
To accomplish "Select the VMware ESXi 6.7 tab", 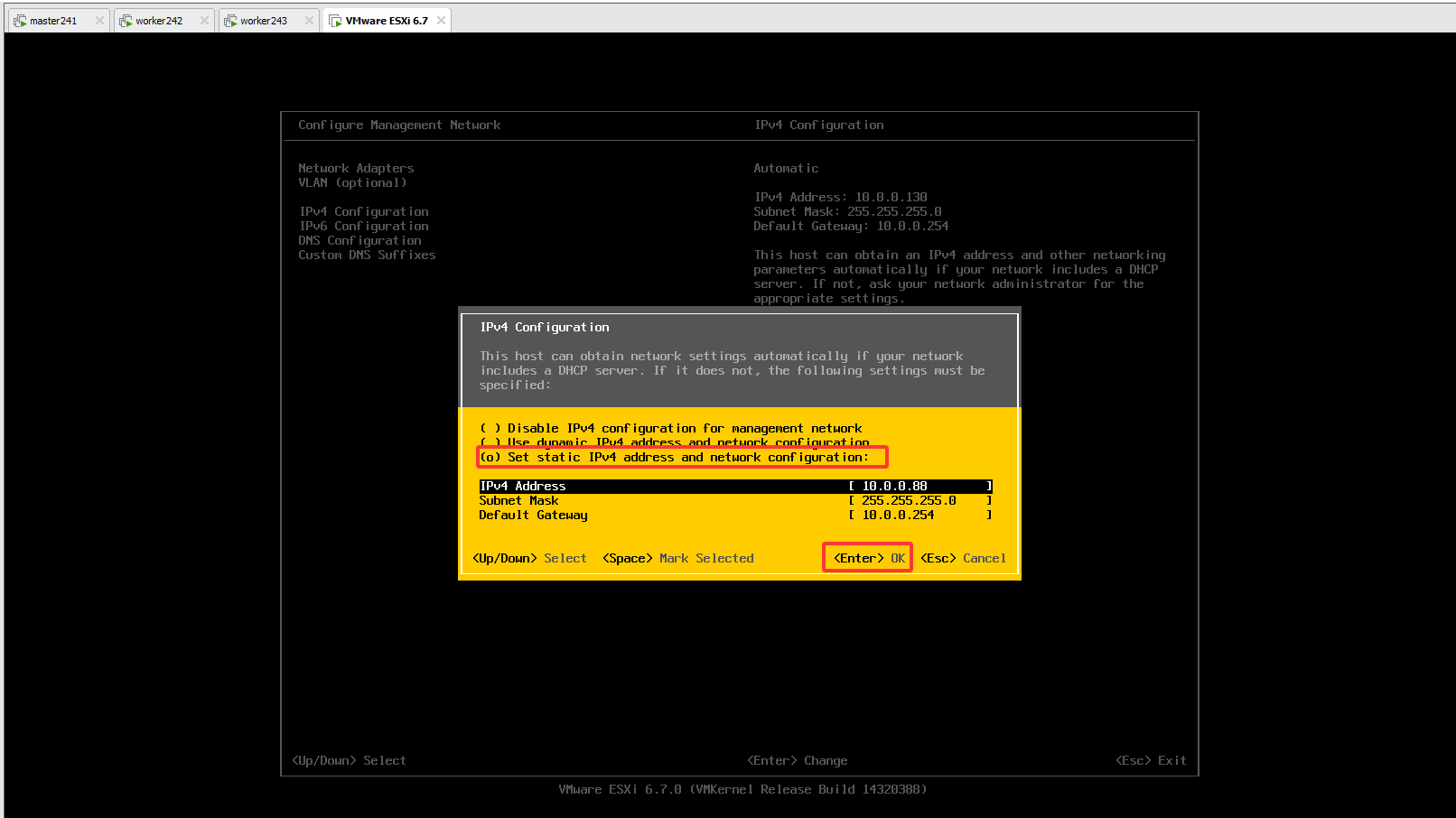I will click(x=387, y=21).
